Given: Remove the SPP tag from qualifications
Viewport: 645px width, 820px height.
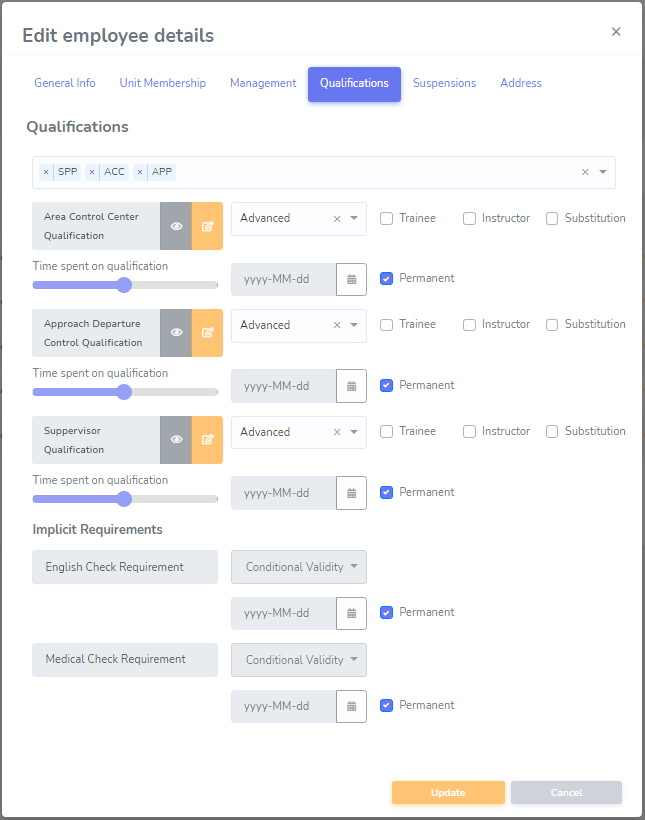Looking at the screenshot, I should click(x=46, y=172).
